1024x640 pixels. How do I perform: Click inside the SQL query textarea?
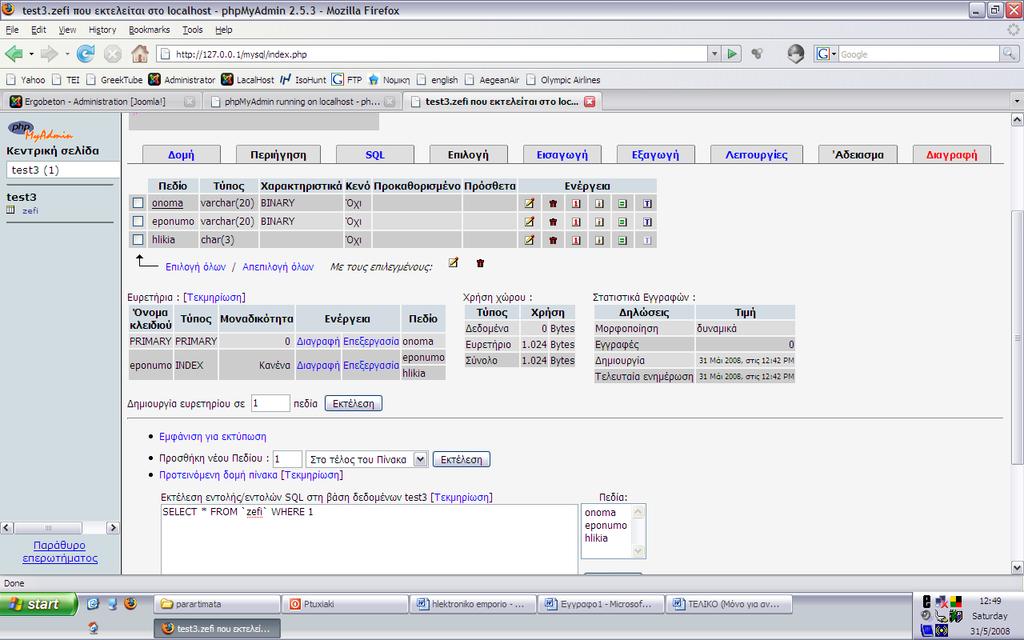point(369,539)
